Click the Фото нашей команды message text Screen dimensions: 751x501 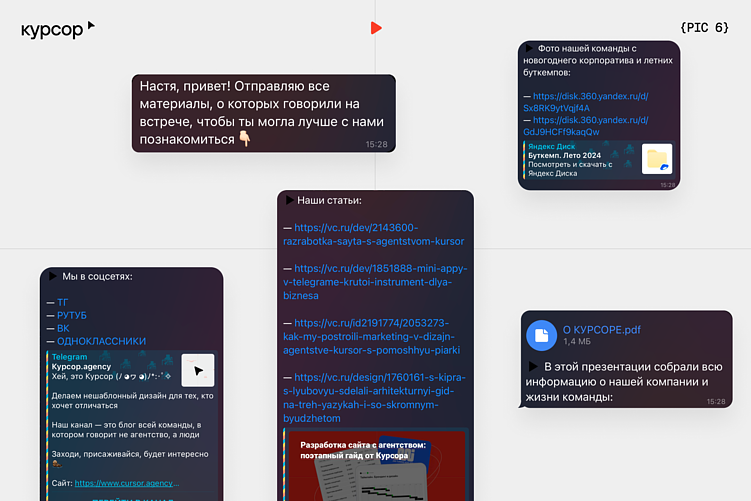tap(598, 60)
